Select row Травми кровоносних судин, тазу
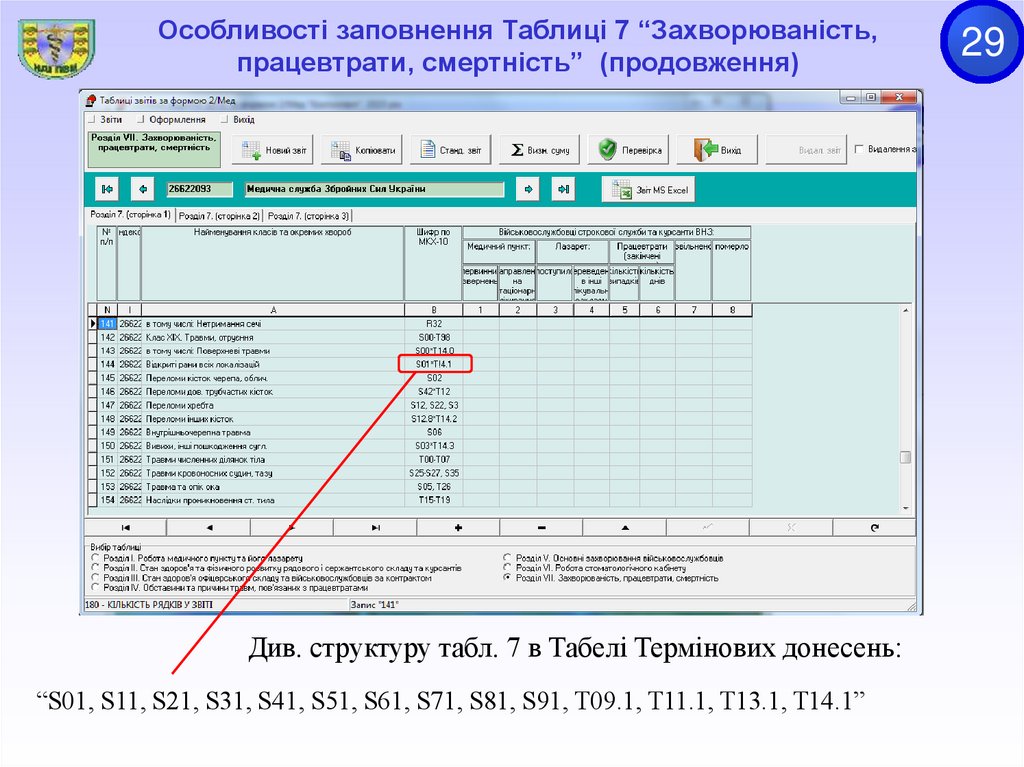The height and width of the screenshot is (767, 1024). (x=420, y=473)
